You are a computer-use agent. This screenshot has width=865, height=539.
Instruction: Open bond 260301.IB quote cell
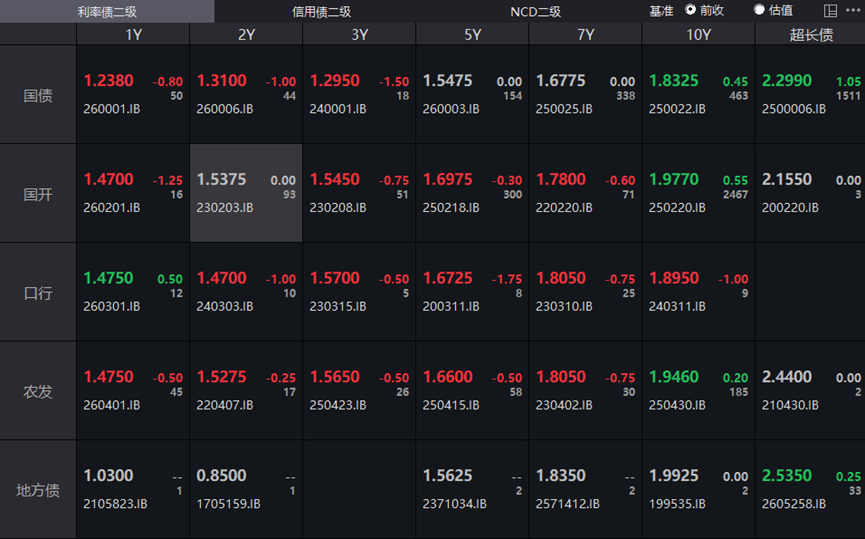[x=133, y=292]
